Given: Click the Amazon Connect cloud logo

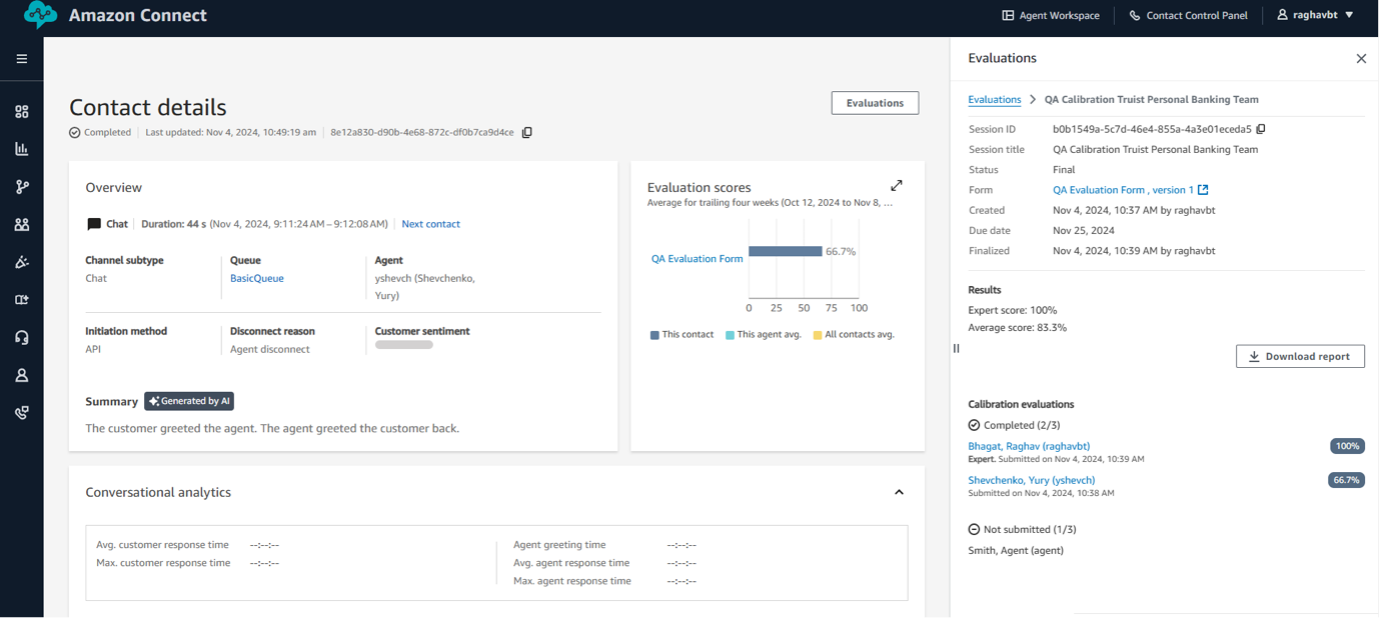Looking at the screenshot, I should point(40,15).
